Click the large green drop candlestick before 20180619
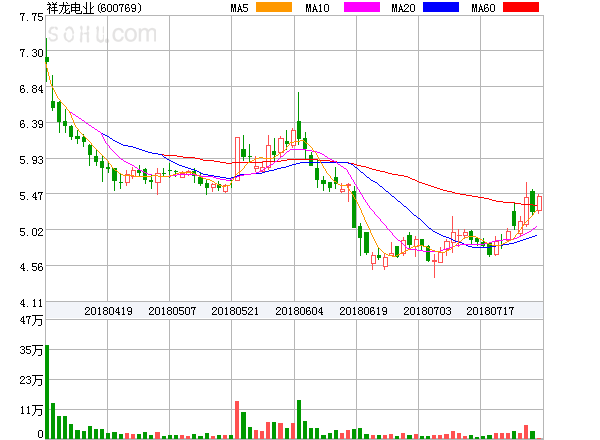 [354, 209]
